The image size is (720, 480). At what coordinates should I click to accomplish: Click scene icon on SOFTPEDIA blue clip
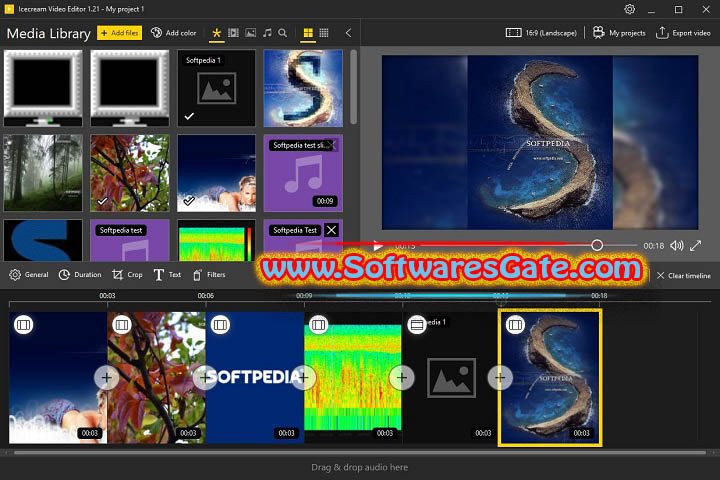coord(220,325)
